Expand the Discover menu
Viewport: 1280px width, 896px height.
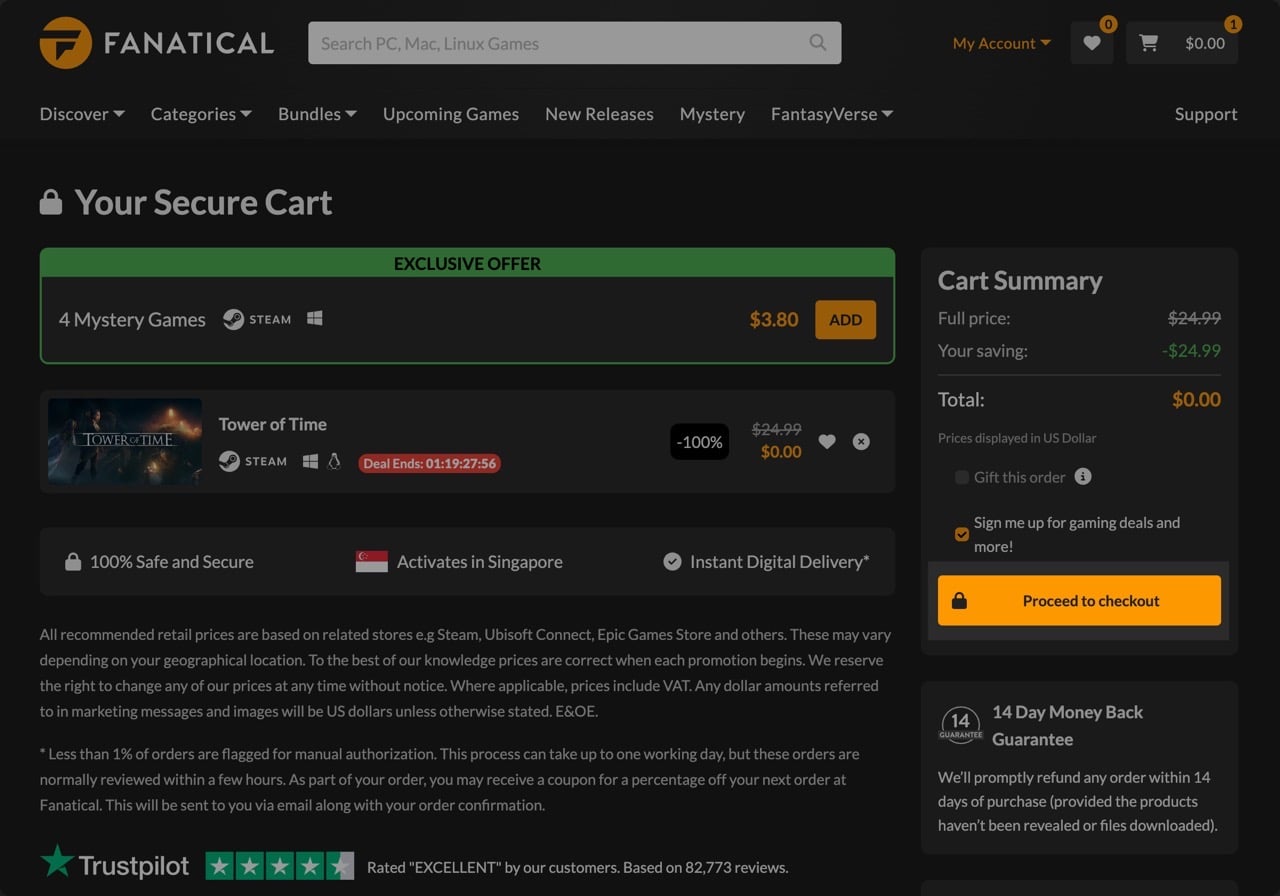(82, 114)
